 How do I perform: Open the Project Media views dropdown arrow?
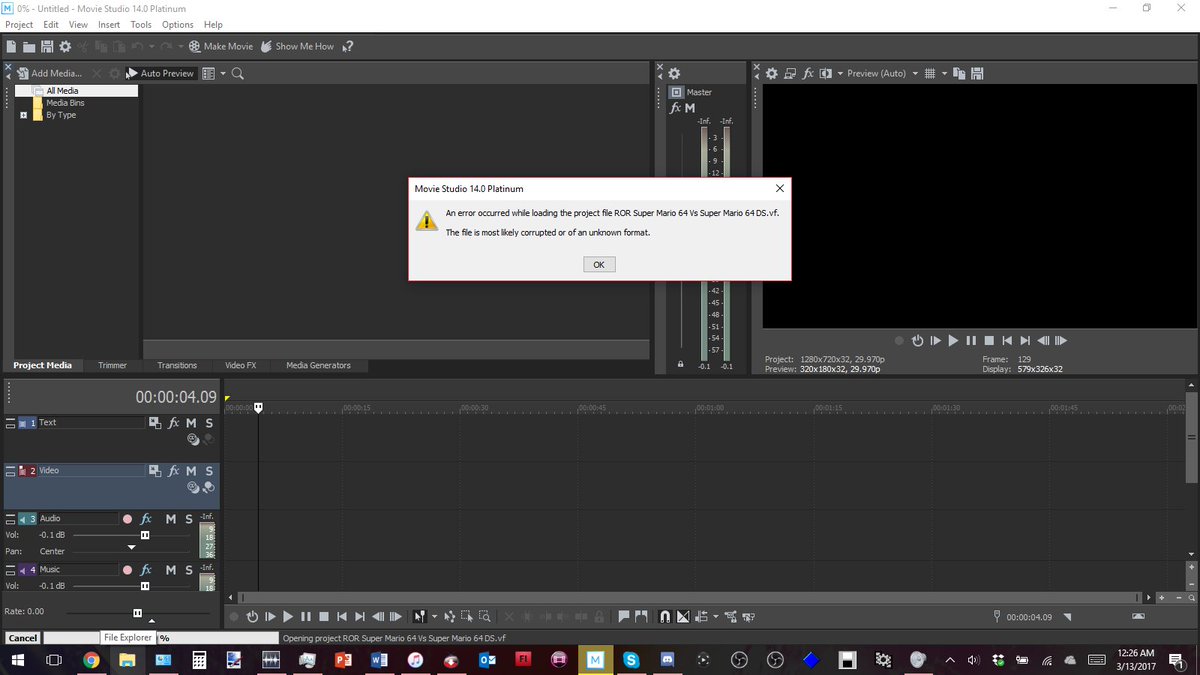click(x=223, y=73)
